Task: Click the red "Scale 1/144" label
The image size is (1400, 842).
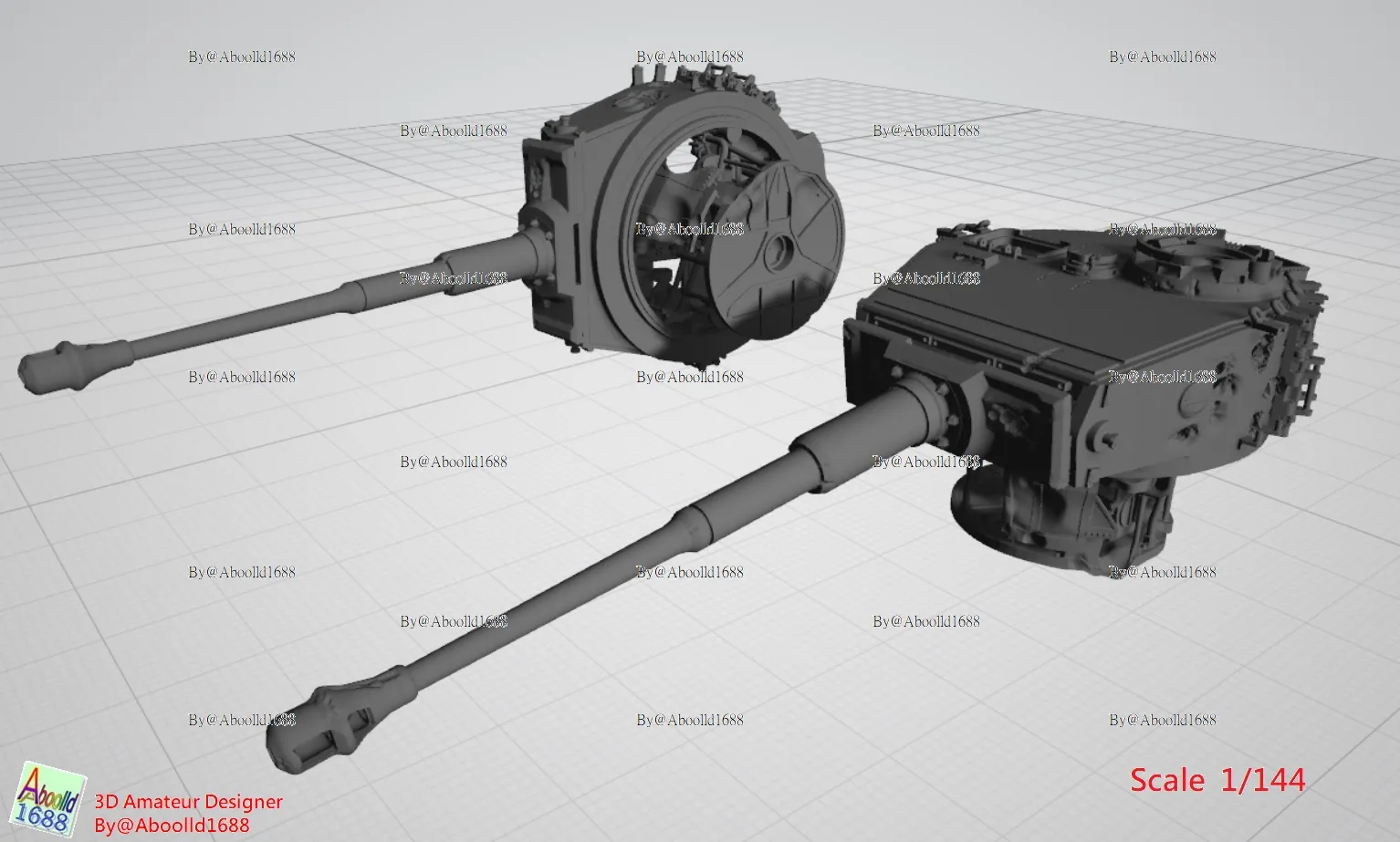Action: click(x=1217, y=780)
